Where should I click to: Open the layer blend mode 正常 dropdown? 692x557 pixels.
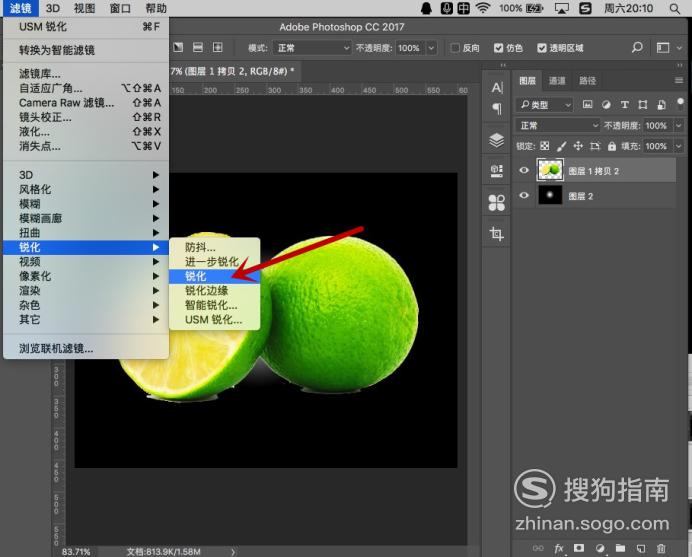click(x=559, y=126)
